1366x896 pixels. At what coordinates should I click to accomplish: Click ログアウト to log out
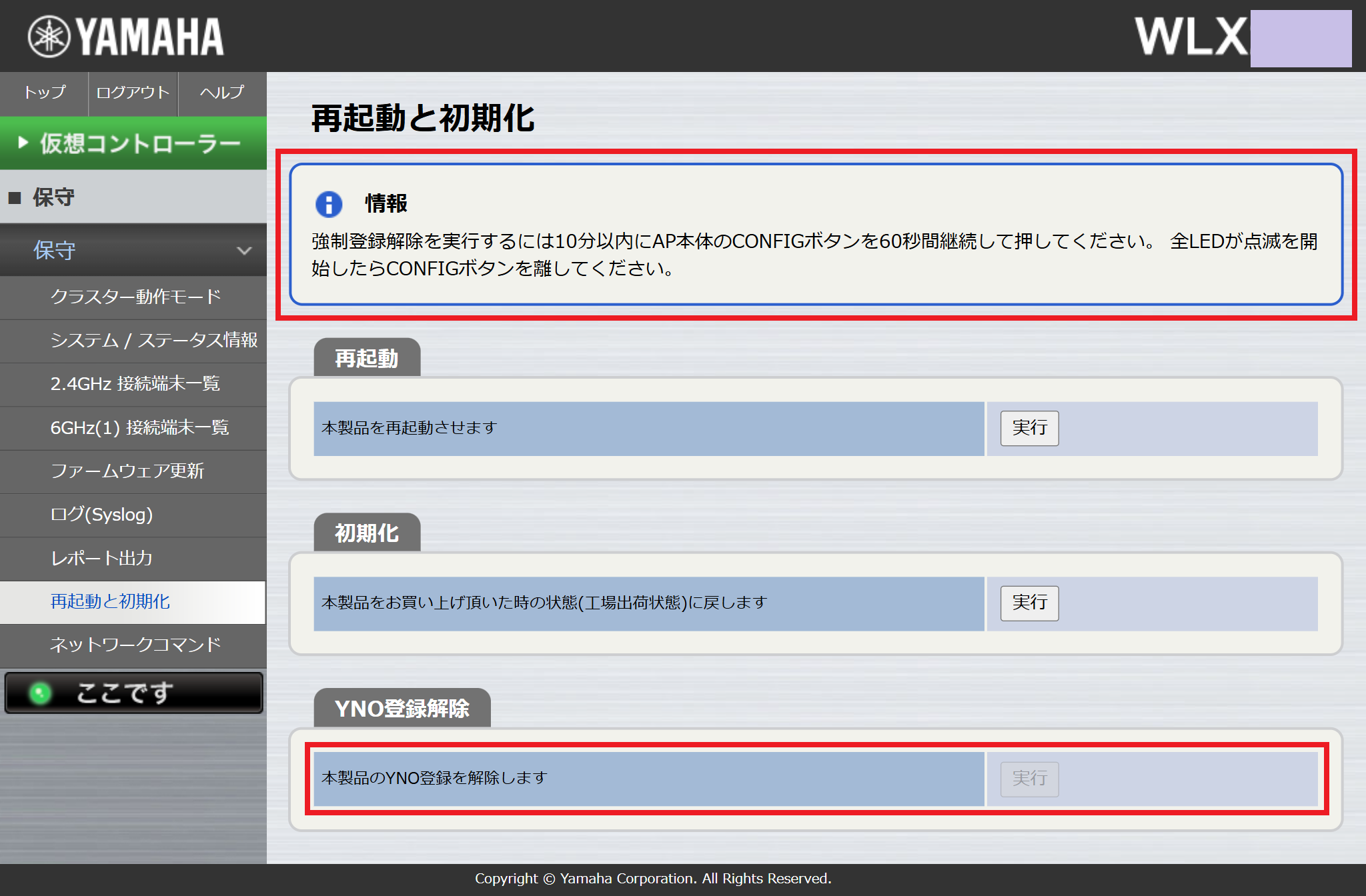133,93
